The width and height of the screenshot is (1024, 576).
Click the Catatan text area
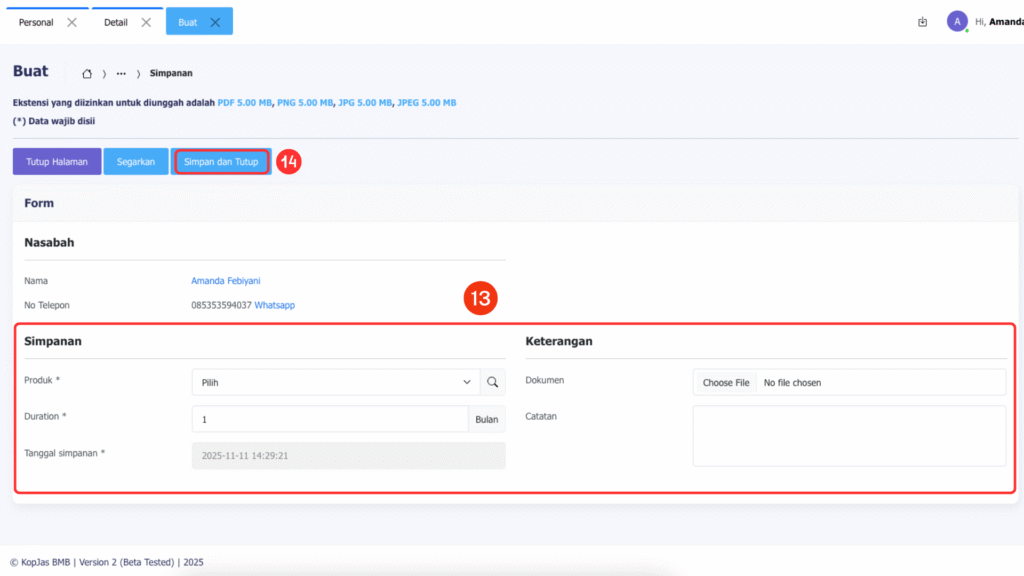849,435
